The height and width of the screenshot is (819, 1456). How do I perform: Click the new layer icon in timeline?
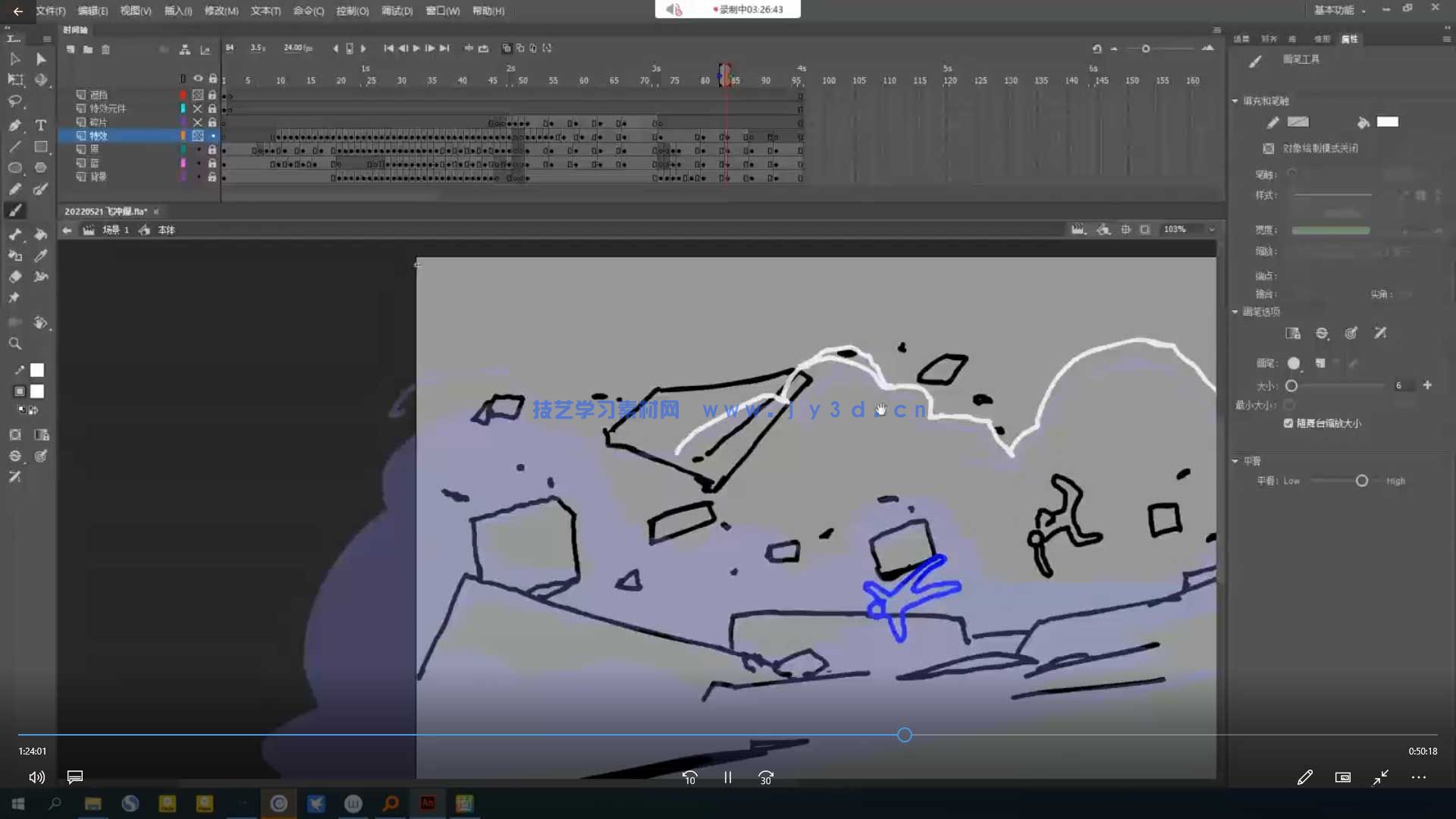[71, 49]
